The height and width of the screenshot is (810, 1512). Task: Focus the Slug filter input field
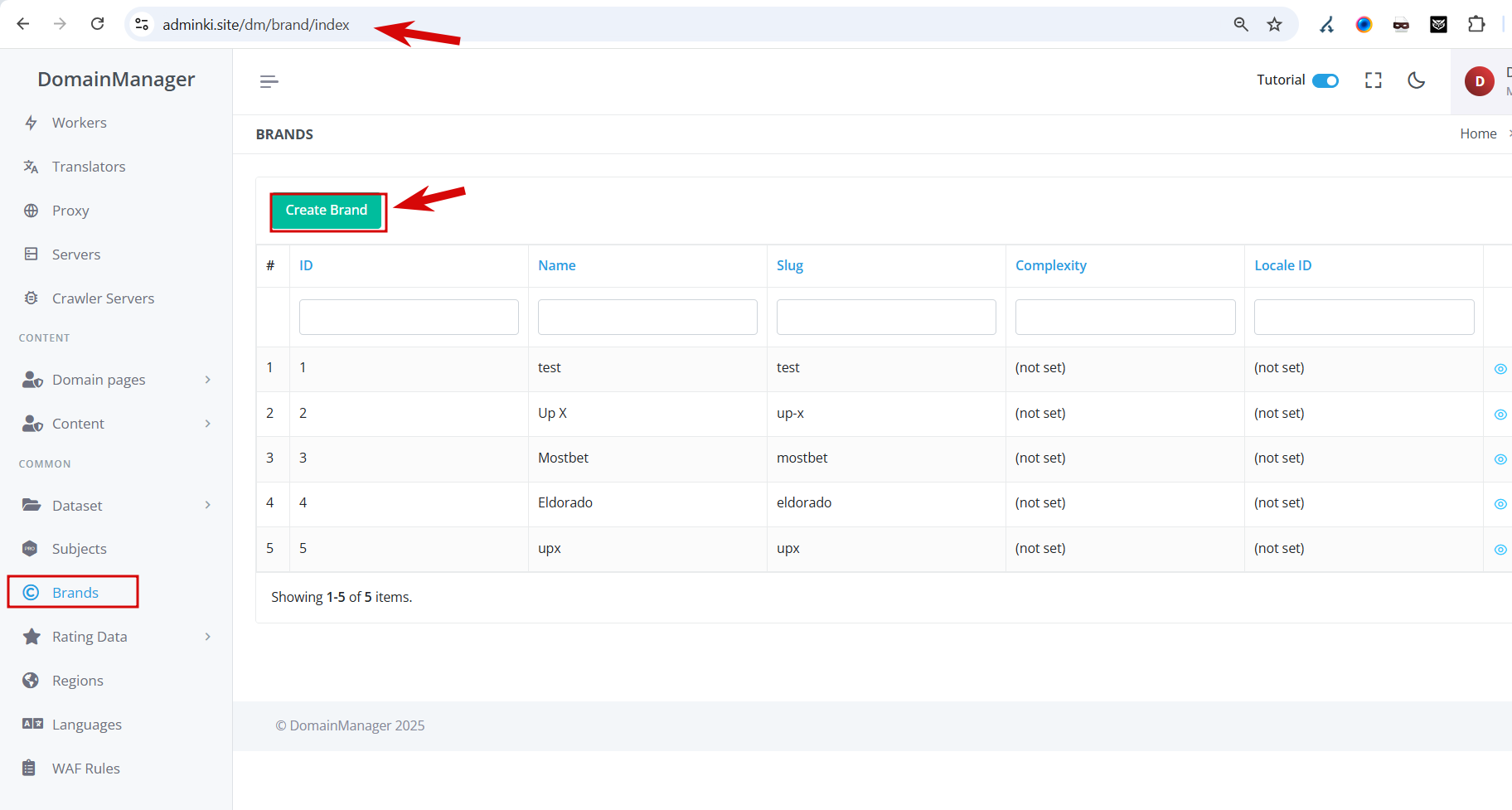[x=886, y=317]
